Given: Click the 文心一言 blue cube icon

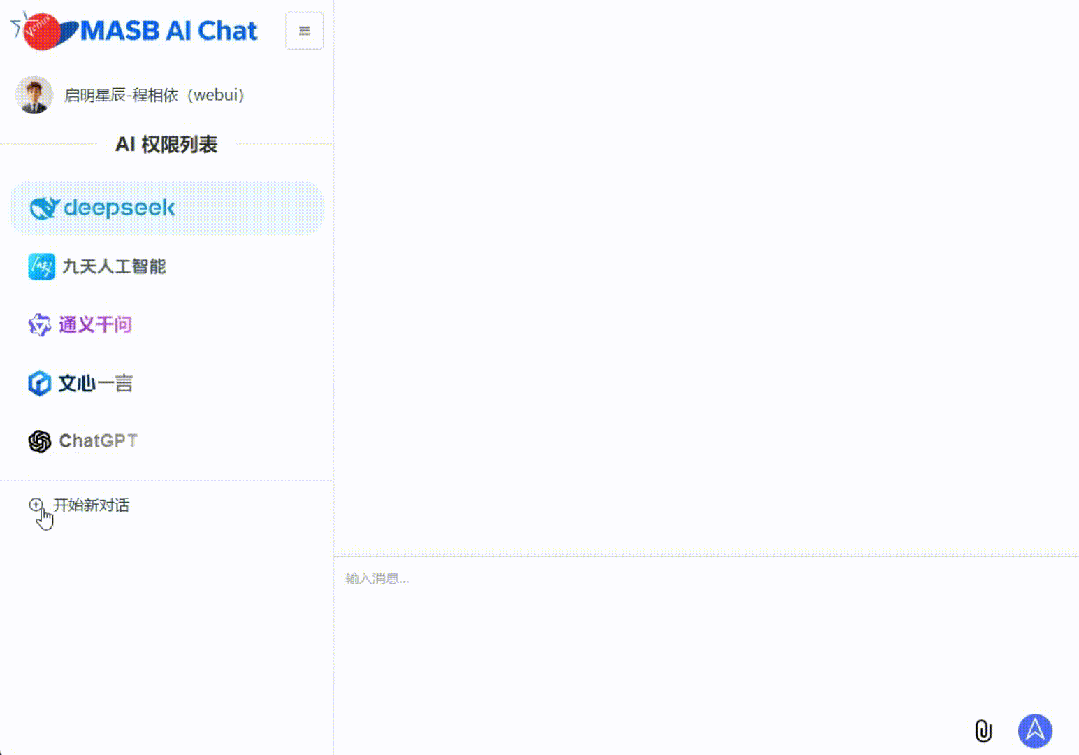Looking at the screenshot, I should pos(40,383).
